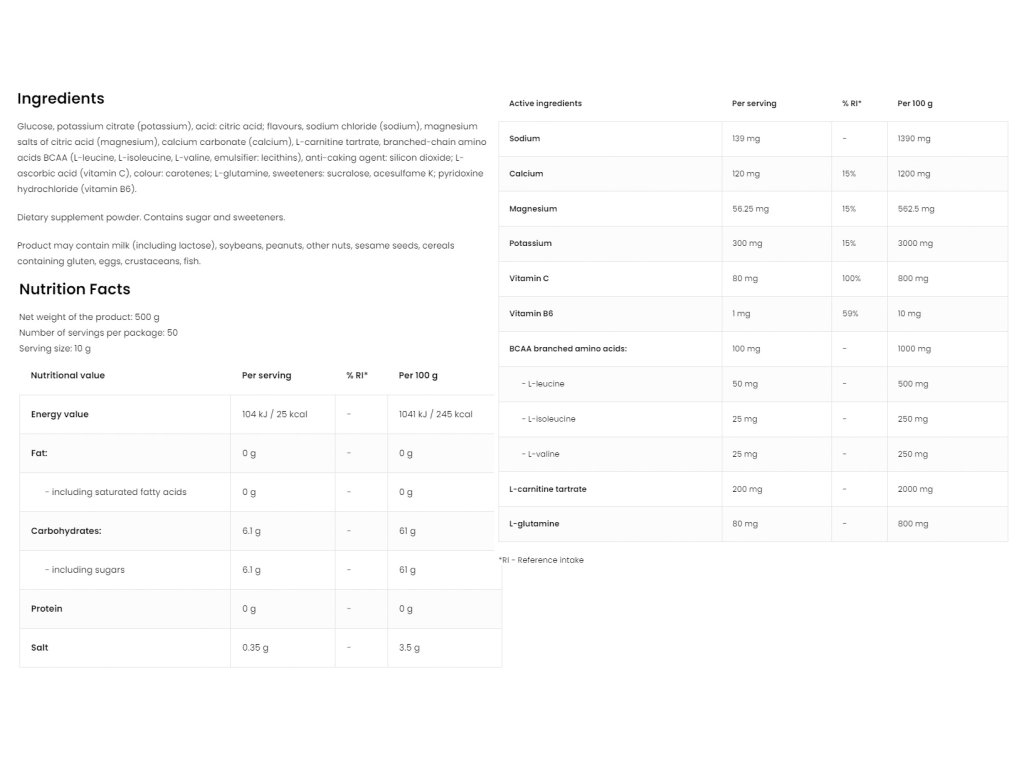Click the Energy value row label
Viewport: 1024px width, 768px height.
click(60, 414)
